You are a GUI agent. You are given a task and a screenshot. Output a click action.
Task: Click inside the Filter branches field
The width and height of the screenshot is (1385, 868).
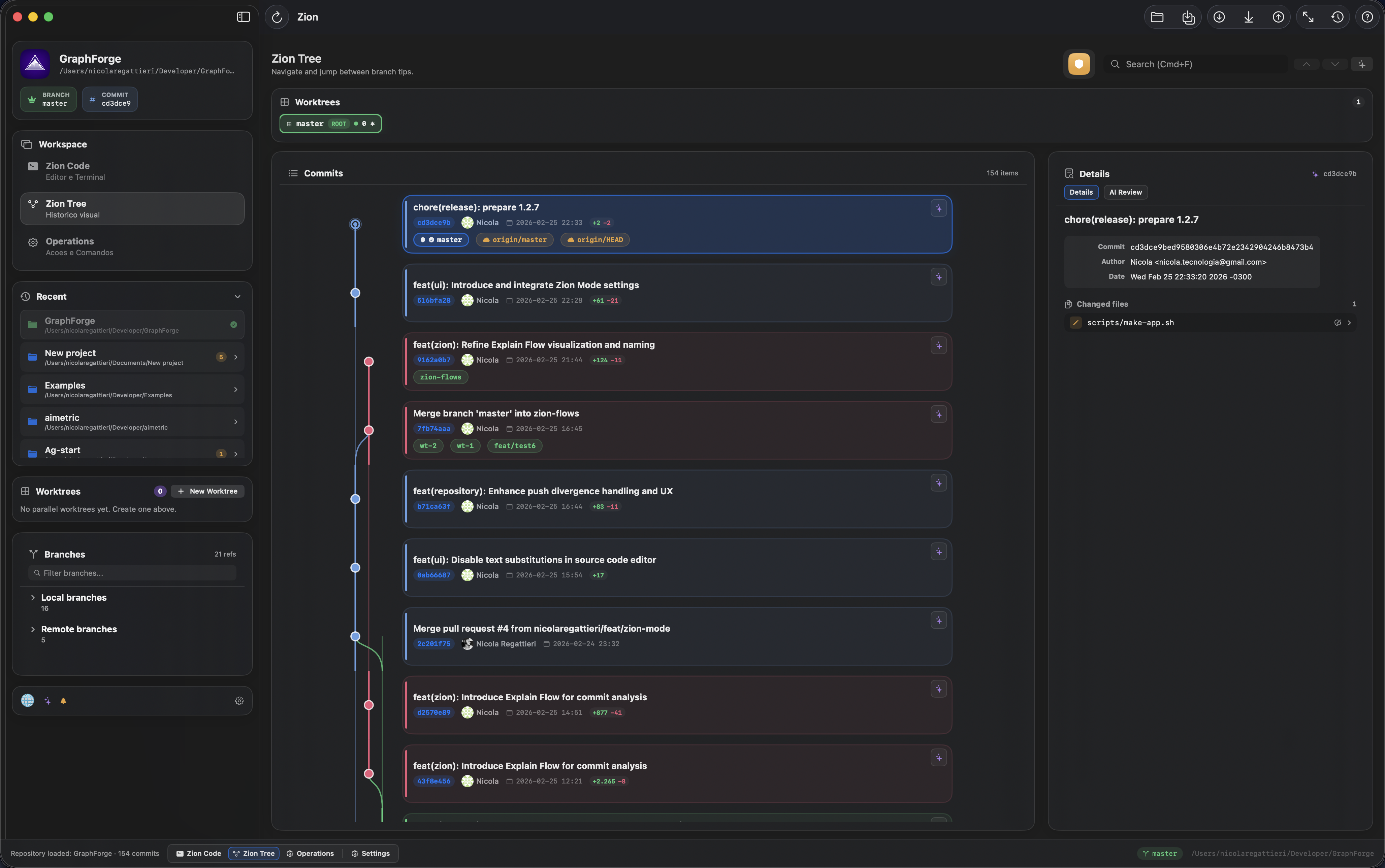132,572
